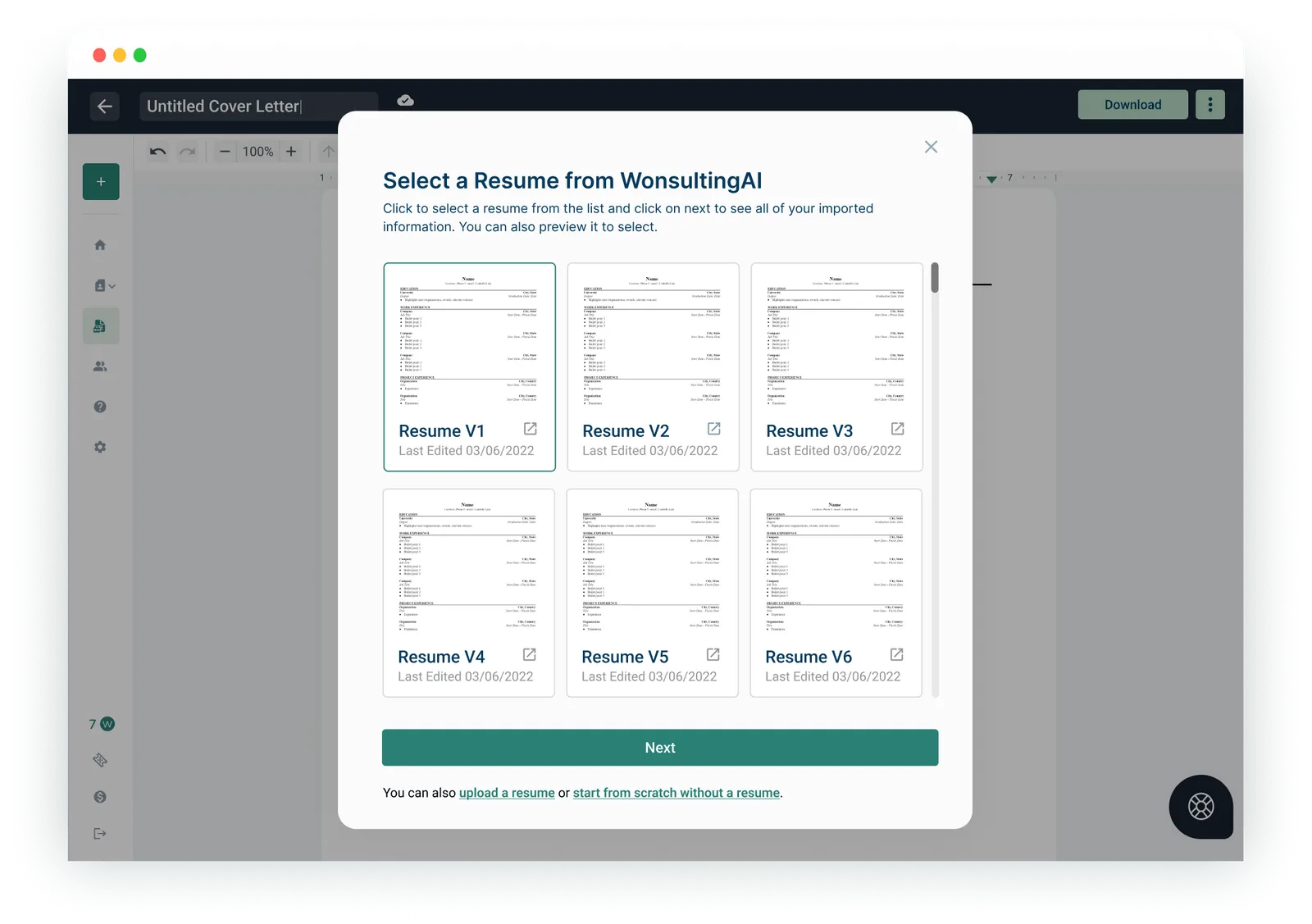Zoom in with the plus button

click(x=291, y=152)
